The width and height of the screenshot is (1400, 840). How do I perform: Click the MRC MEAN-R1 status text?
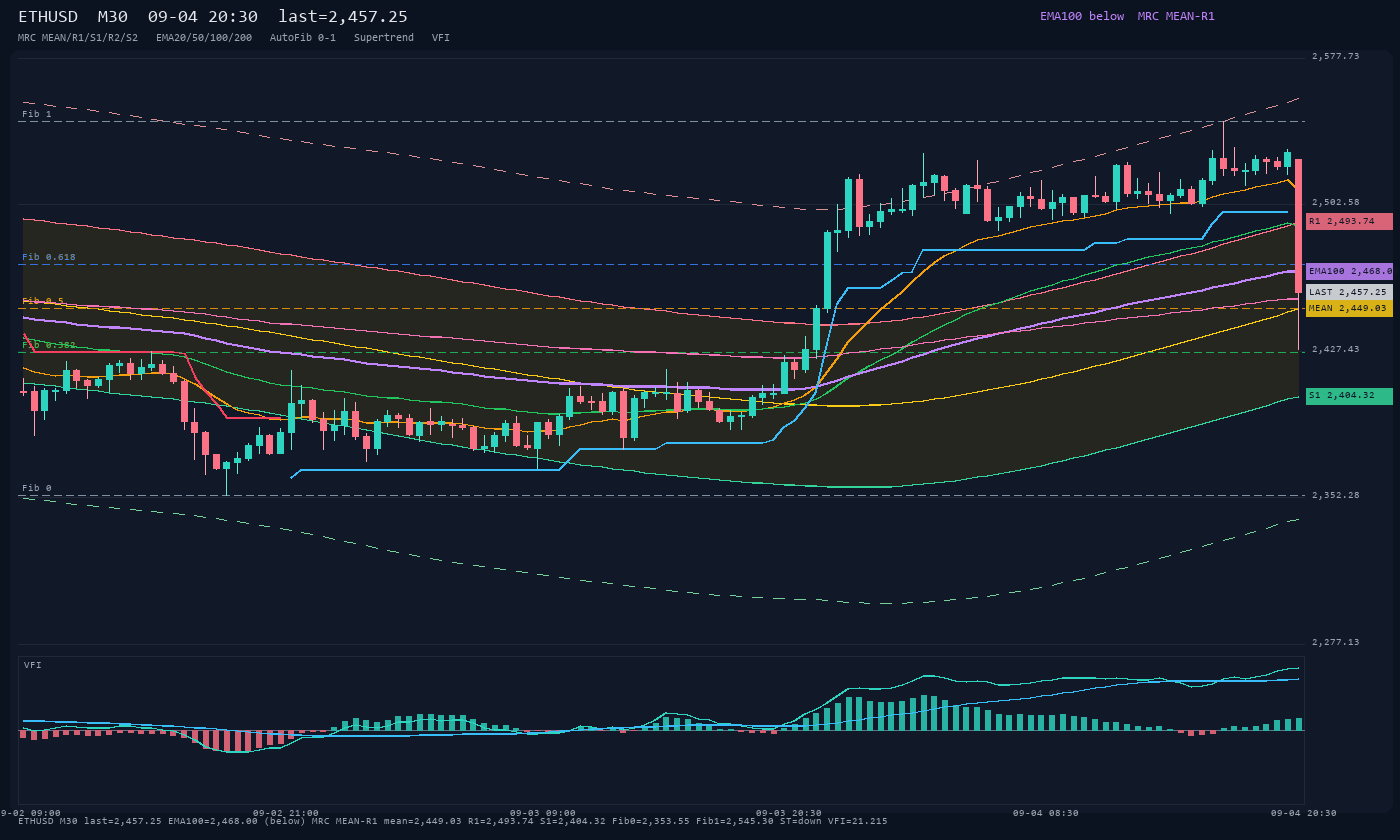1176,16
